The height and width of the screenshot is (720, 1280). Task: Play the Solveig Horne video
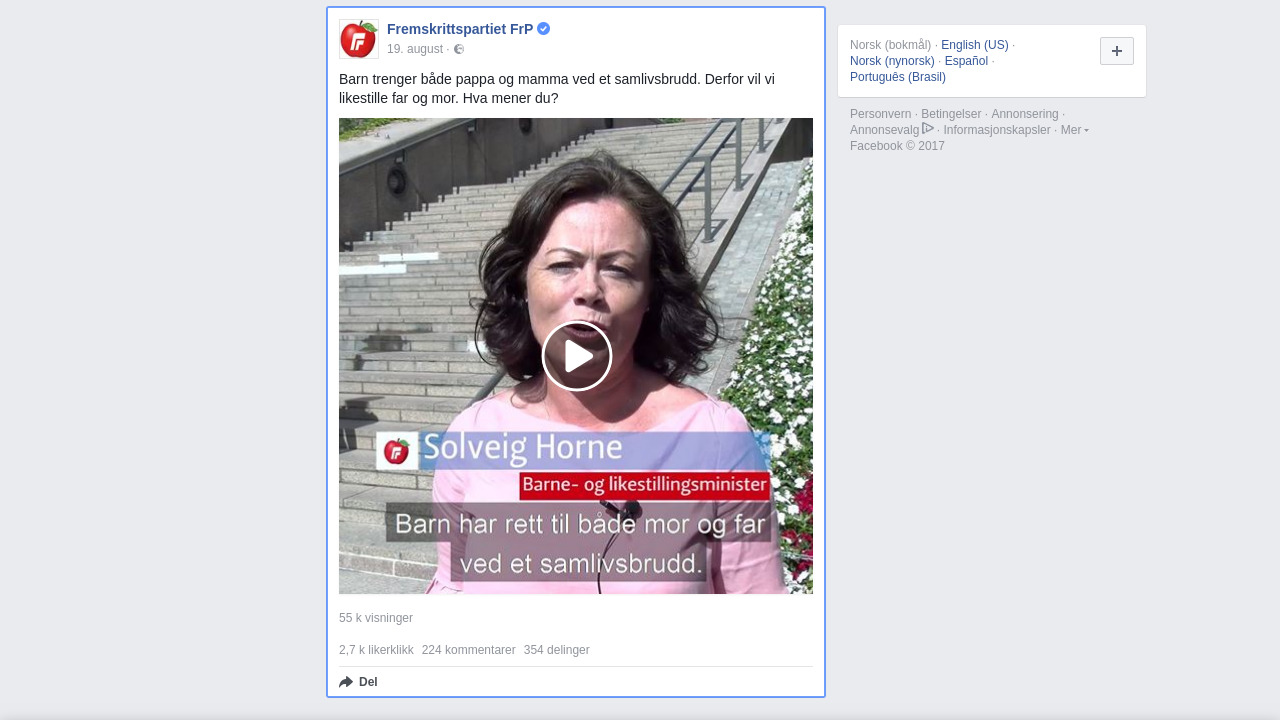577,356
